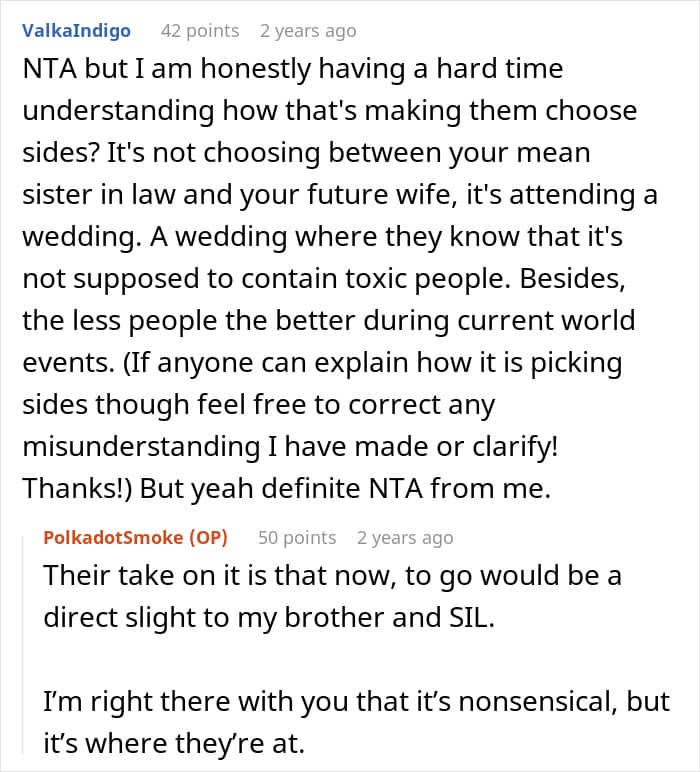Click the opening 'NTA' in ValkaIndigo's comment
The image size is (700, 772).
(50, 68)
